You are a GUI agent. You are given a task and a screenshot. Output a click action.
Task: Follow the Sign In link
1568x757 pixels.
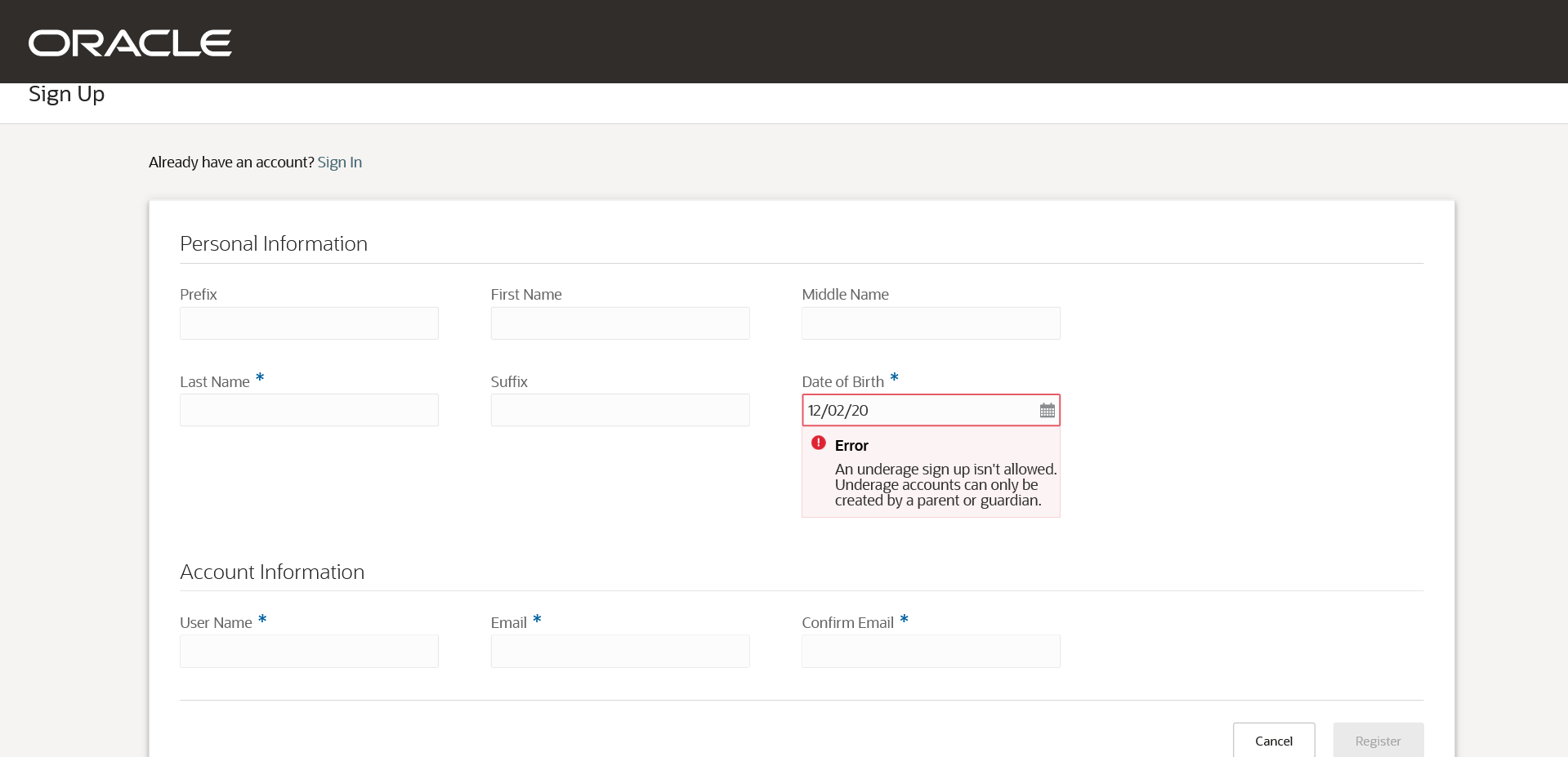(x=339, y=163)
